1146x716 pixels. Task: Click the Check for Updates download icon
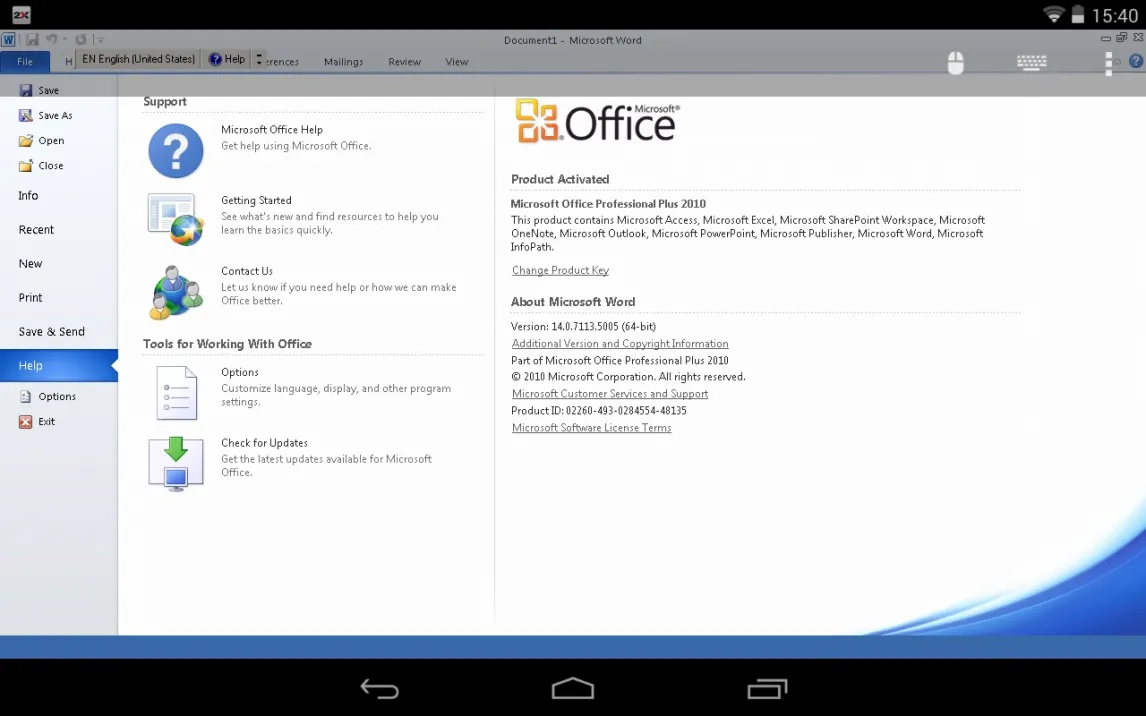click(176, 463)
